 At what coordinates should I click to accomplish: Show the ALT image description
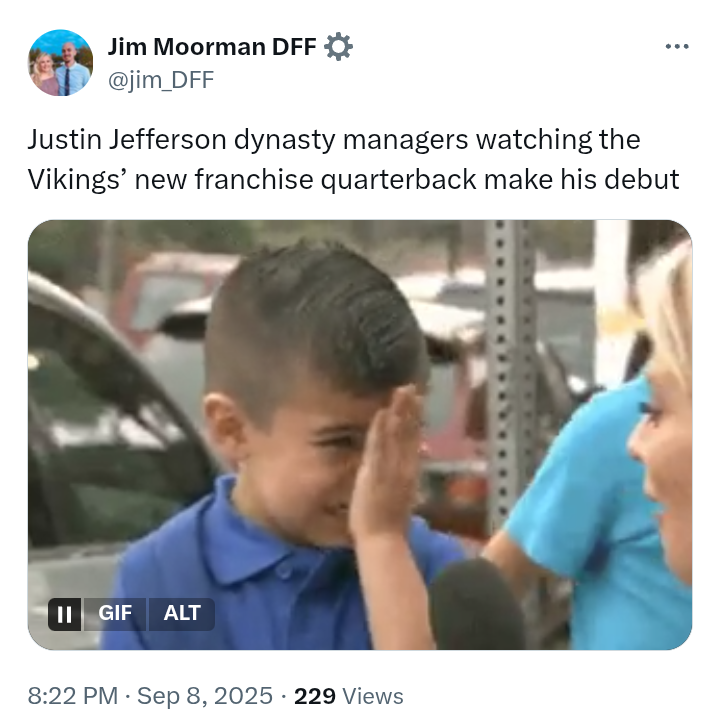[x=182, y=614]
